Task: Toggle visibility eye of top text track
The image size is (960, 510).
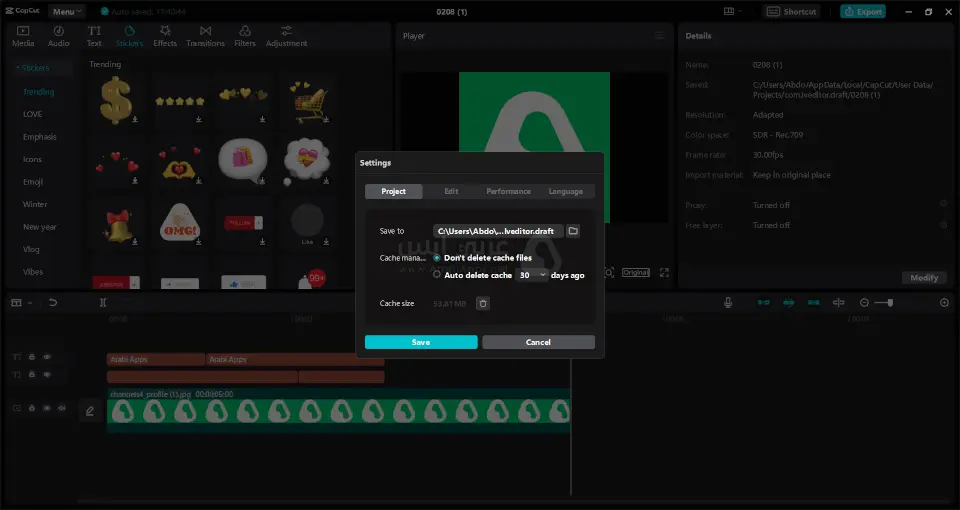Action: click(47, 357)
